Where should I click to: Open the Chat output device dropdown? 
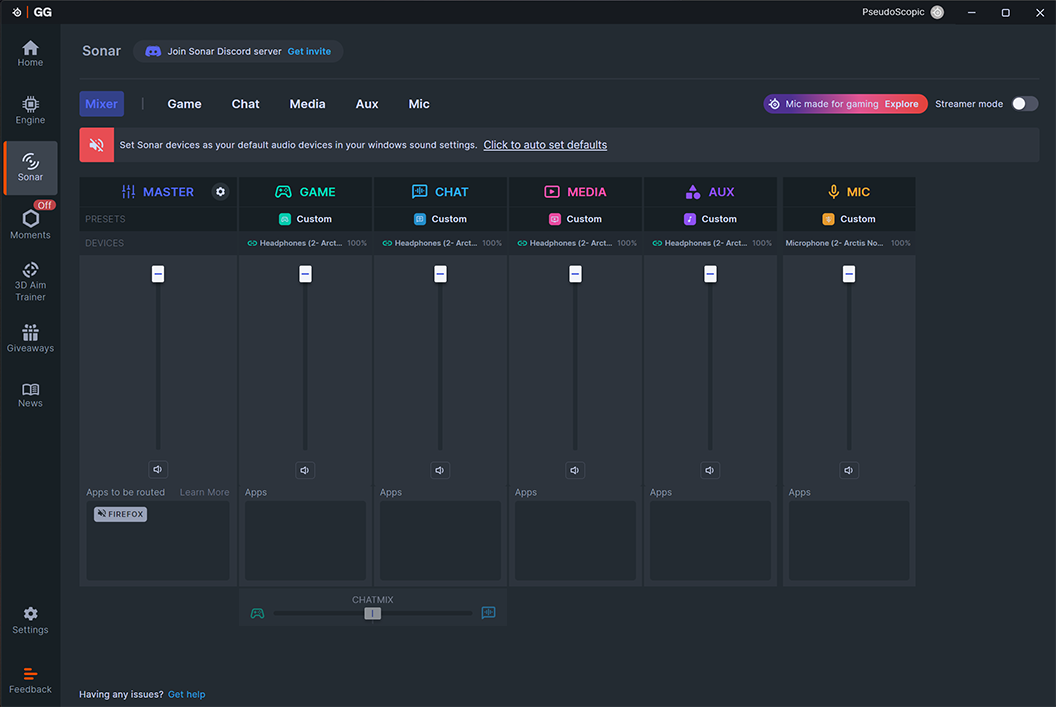click(440, 243)
